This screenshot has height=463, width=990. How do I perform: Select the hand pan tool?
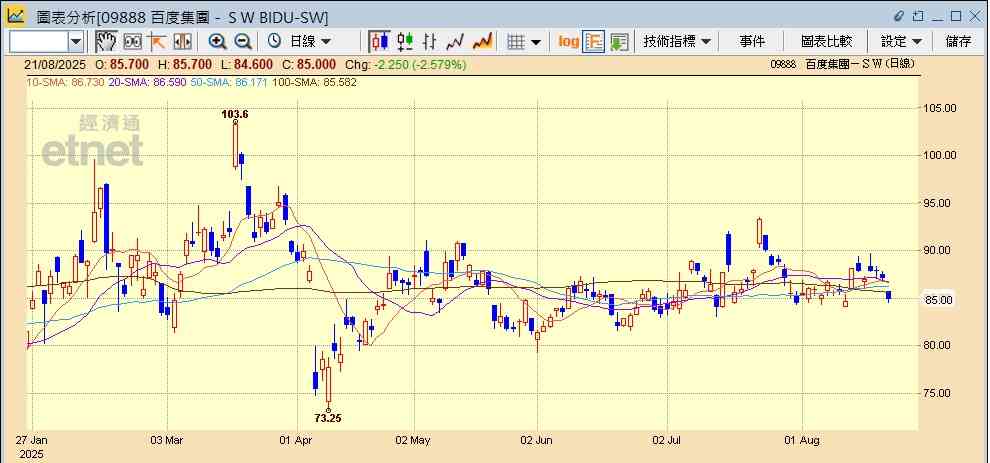(x=106, y=42)
